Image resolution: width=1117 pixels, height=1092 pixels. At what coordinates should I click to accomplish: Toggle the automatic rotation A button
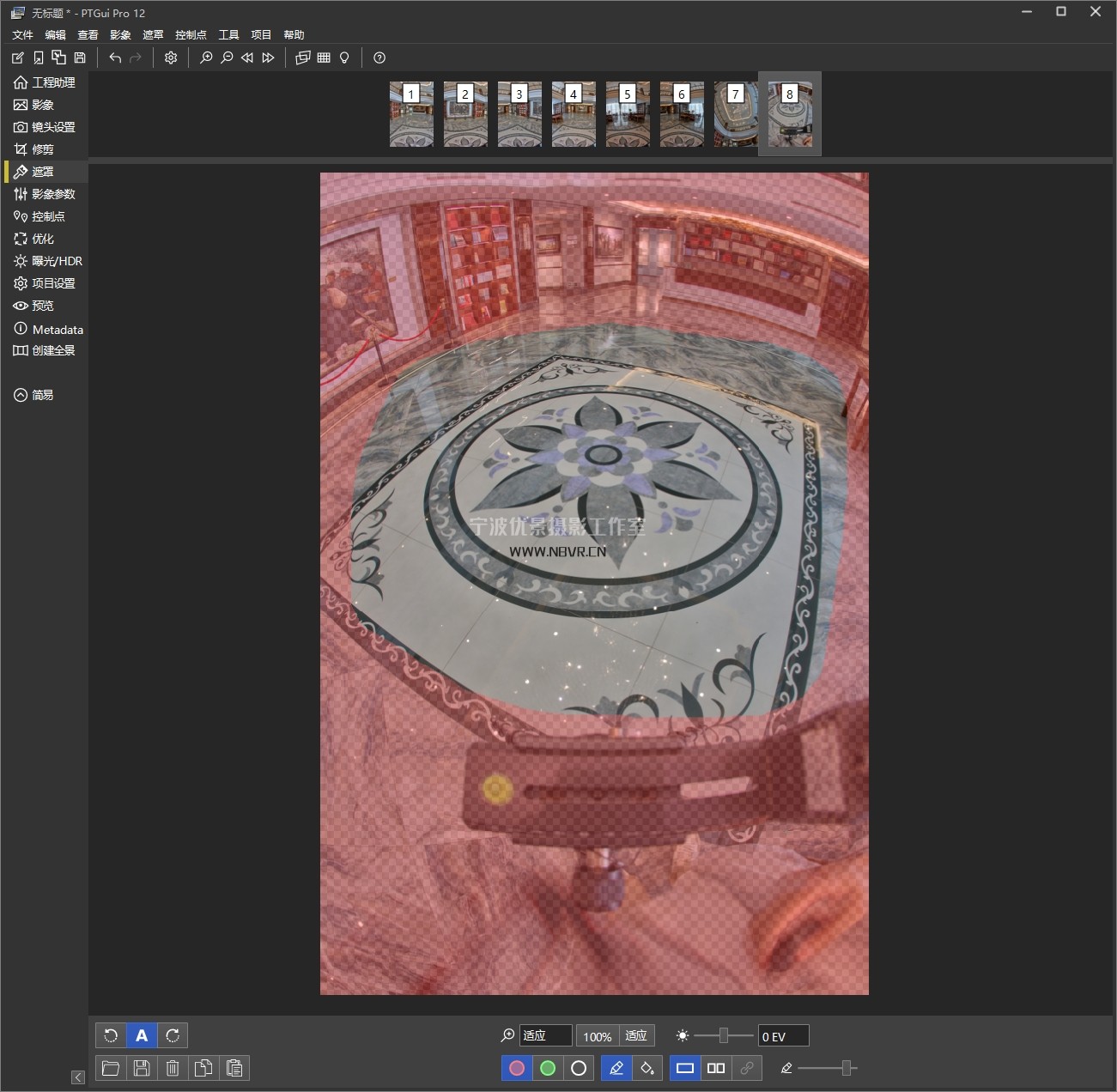coord(142,1035)
